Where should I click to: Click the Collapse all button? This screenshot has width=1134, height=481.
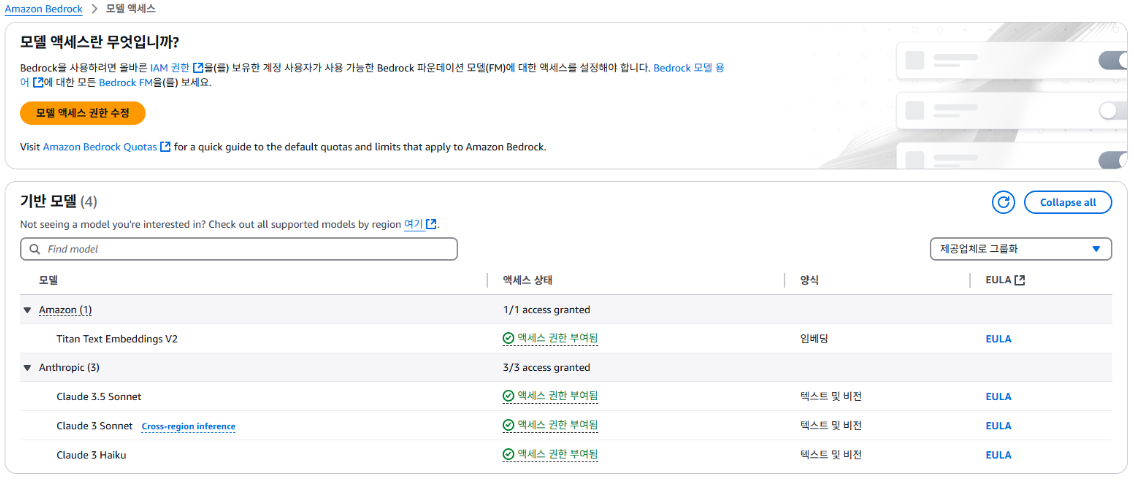[1067, 203]
